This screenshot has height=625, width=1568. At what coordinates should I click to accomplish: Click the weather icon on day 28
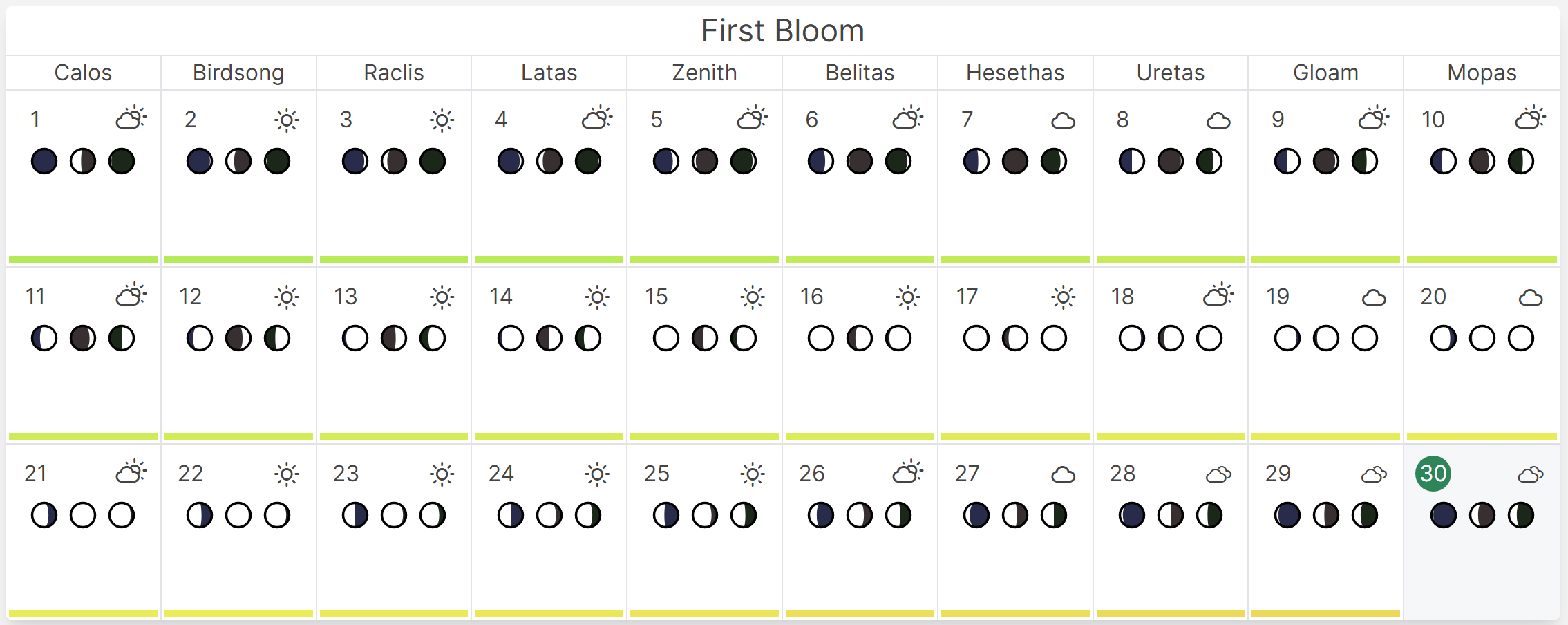[x=1218, y=475]
